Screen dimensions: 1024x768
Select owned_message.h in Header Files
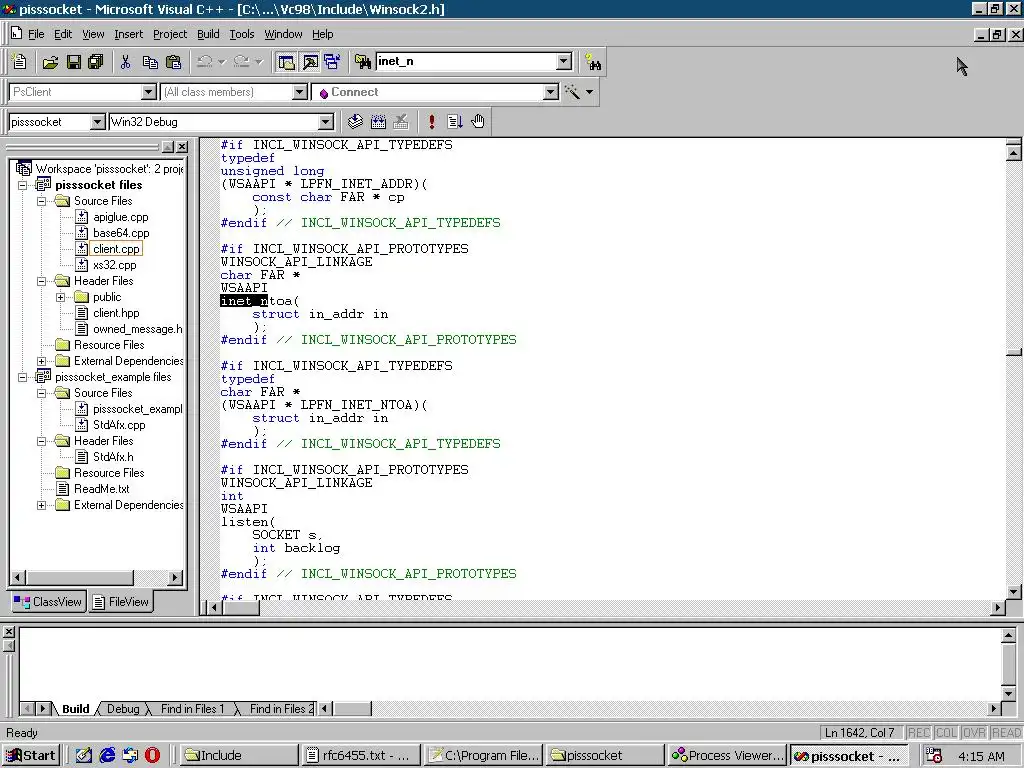click(137, 329)
